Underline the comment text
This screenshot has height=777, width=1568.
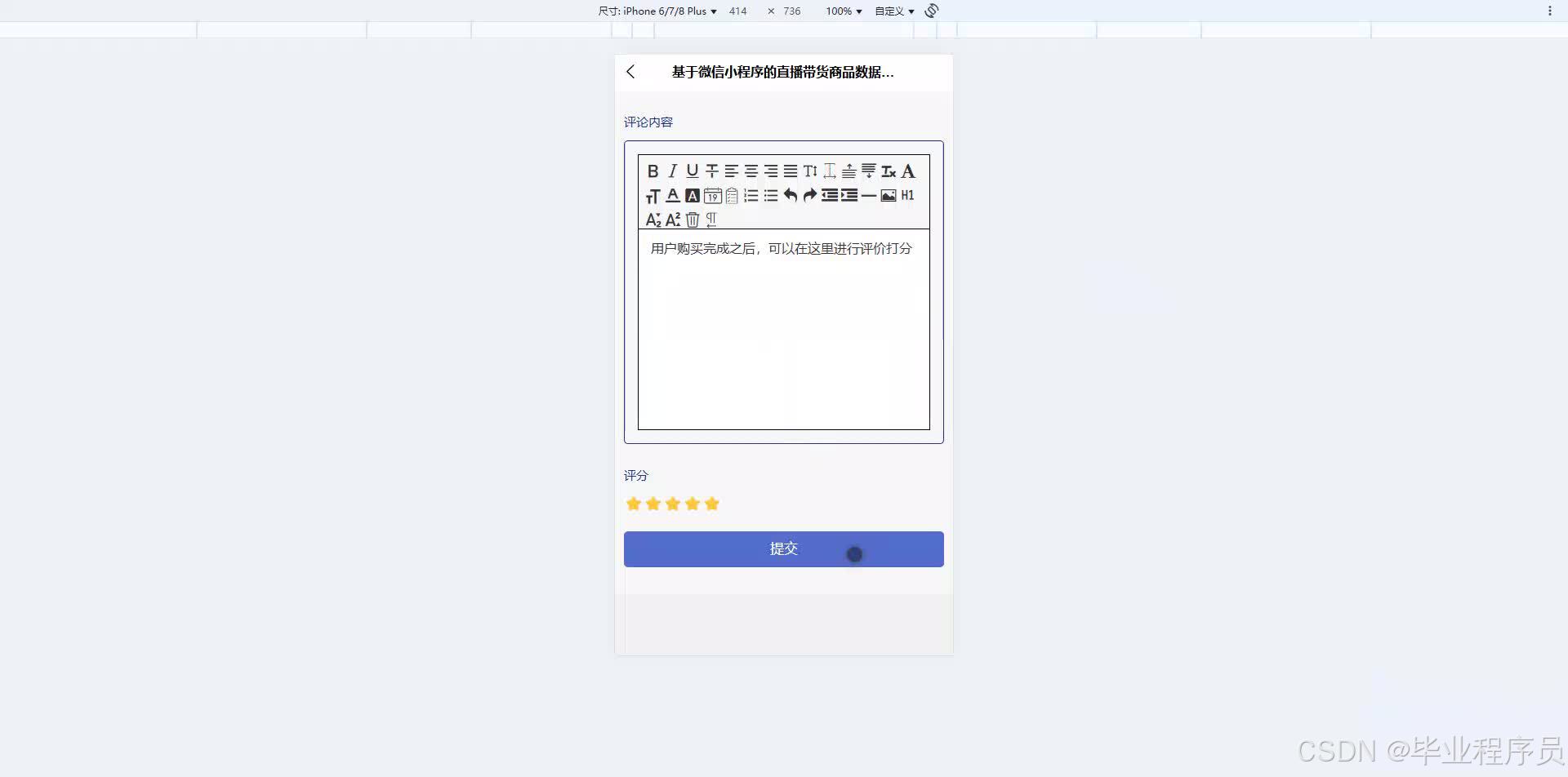click(x=692, y=171)
